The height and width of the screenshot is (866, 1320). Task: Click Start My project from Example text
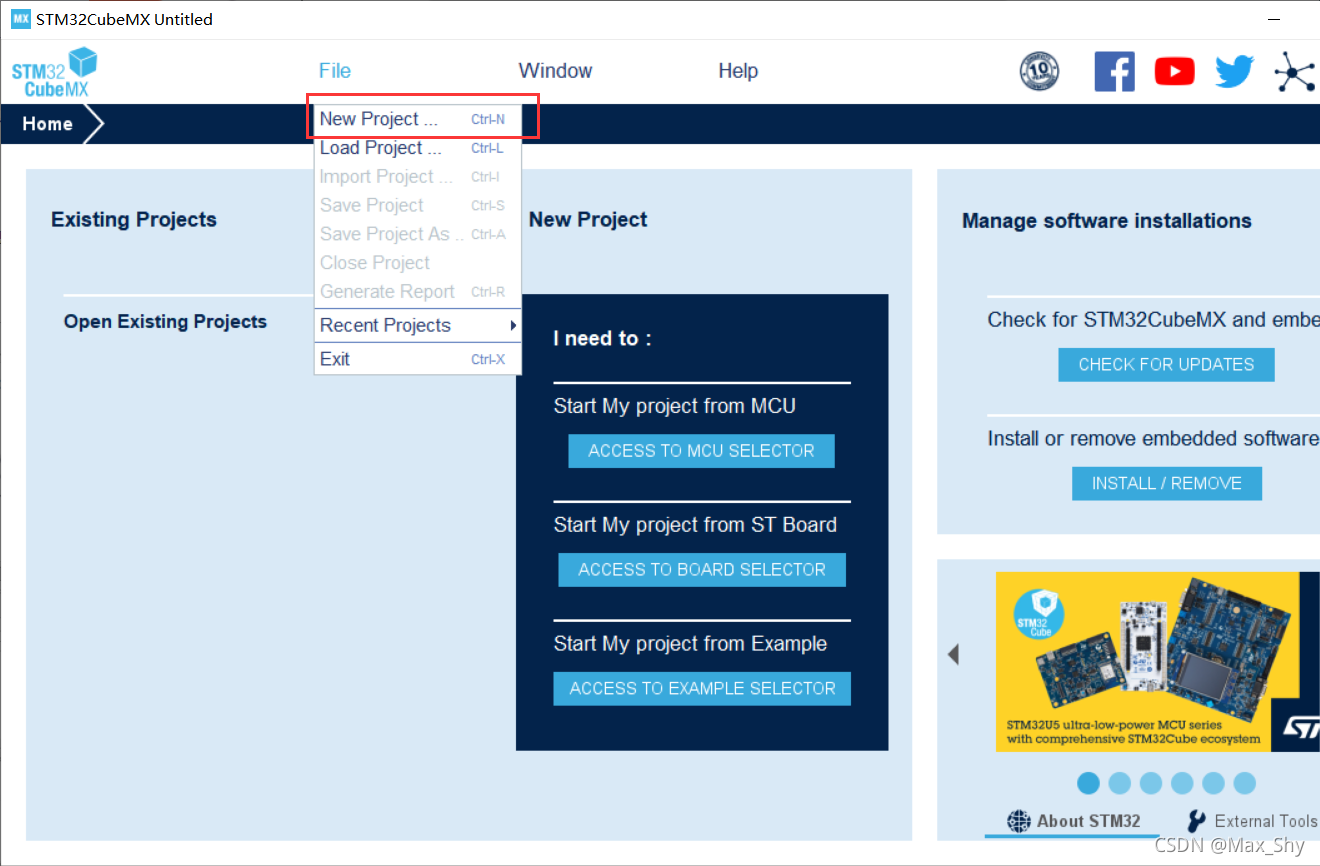click(x=690, y=644)
